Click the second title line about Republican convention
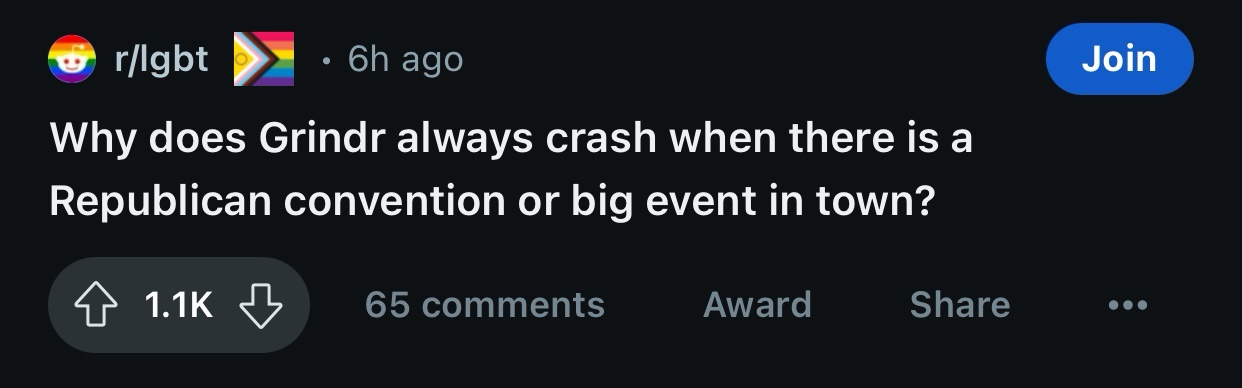 [x=491, y=204]
